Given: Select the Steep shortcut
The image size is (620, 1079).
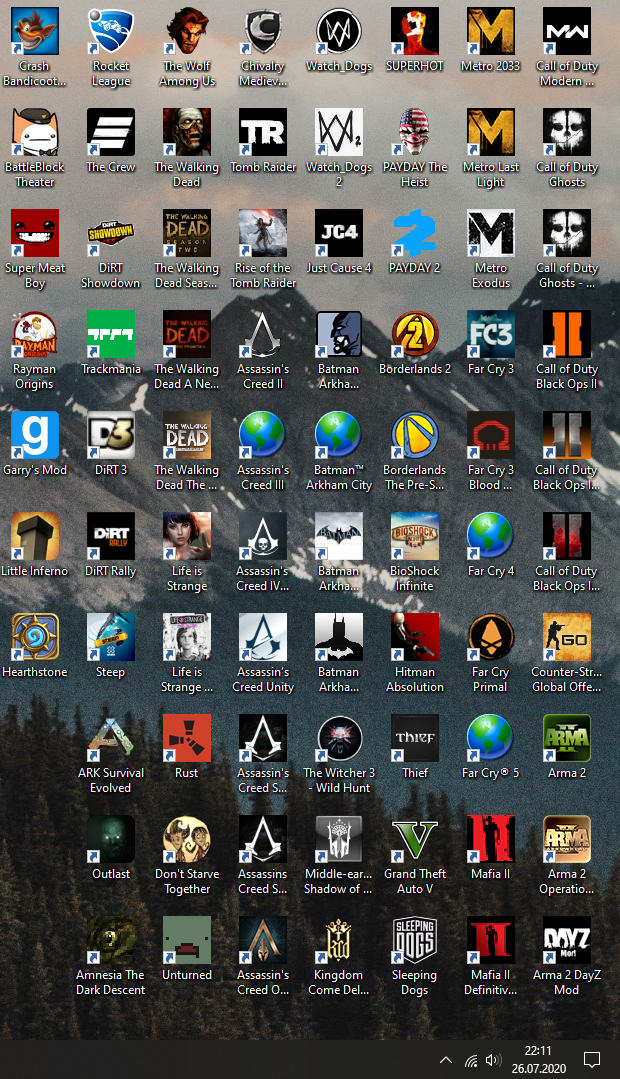Looking at the screenshot, I should [111, 638].
